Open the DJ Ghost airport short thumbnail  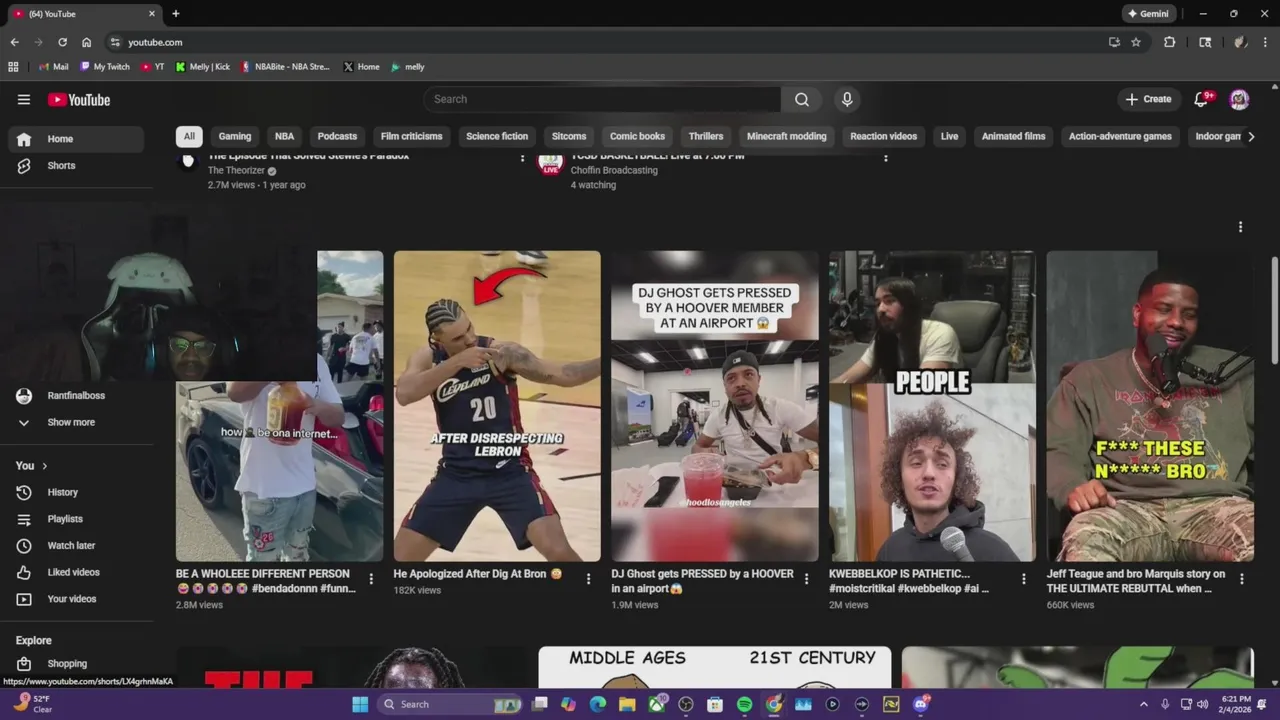coord(715,406)
